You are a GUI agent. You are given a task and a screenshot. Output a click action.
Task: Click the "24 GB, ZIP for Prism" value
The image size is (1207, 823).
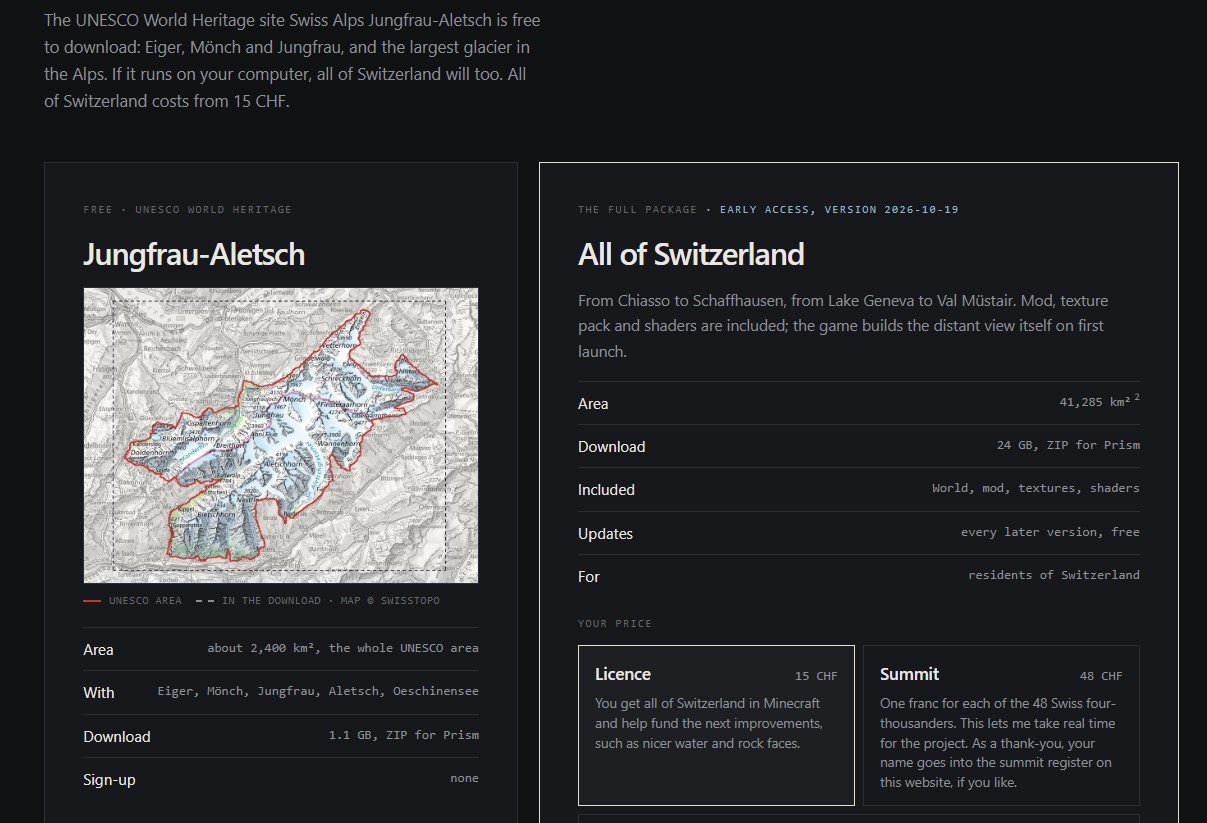[1068, 445]
